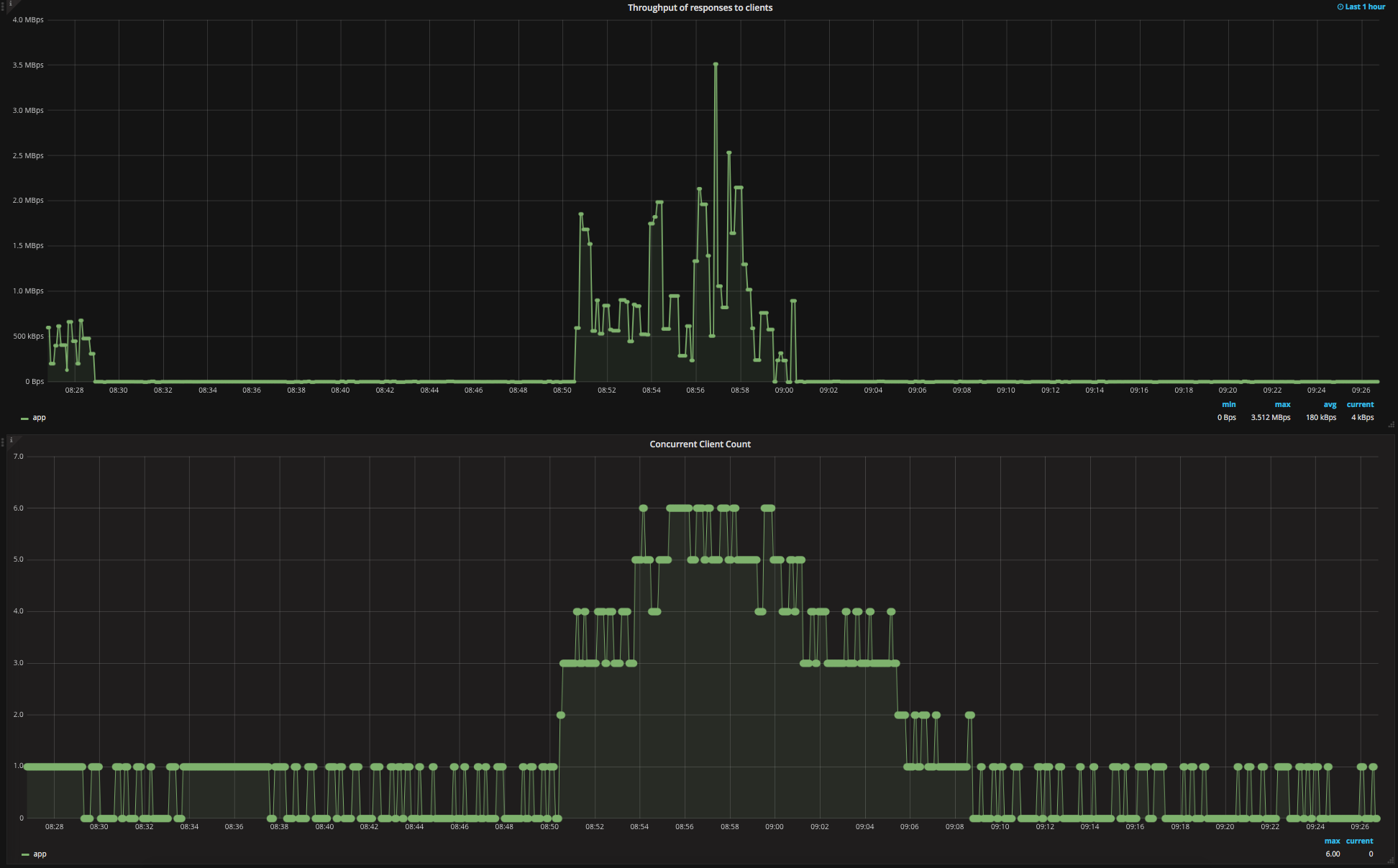Screen dimensions: 1398x868
Task: Click the top row's three-dot menu handle
Action: (2, 5)
